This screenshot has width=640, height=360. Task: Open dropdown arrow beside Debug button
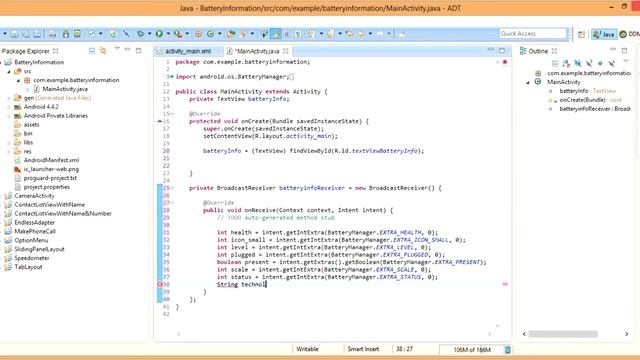click(x=149, y=34)
